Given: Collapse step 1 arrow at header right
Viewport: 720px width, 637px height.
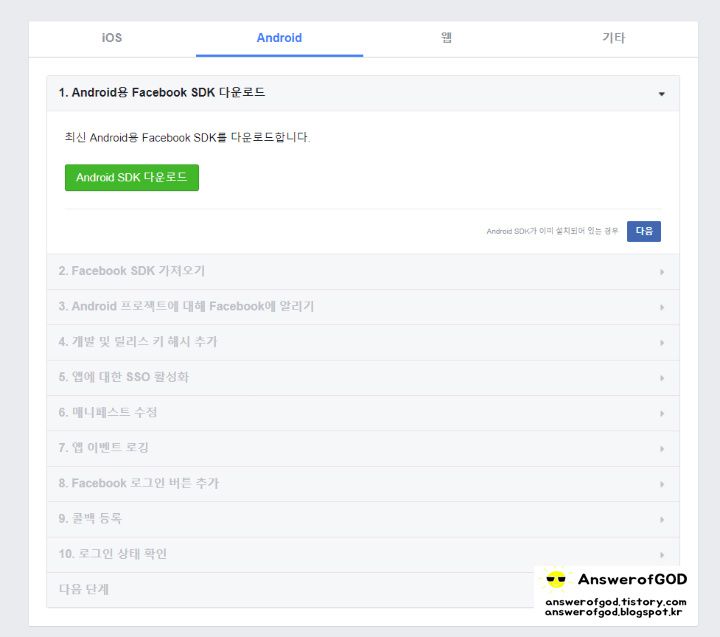Looking at the screenshot, I should pos(662,94).
